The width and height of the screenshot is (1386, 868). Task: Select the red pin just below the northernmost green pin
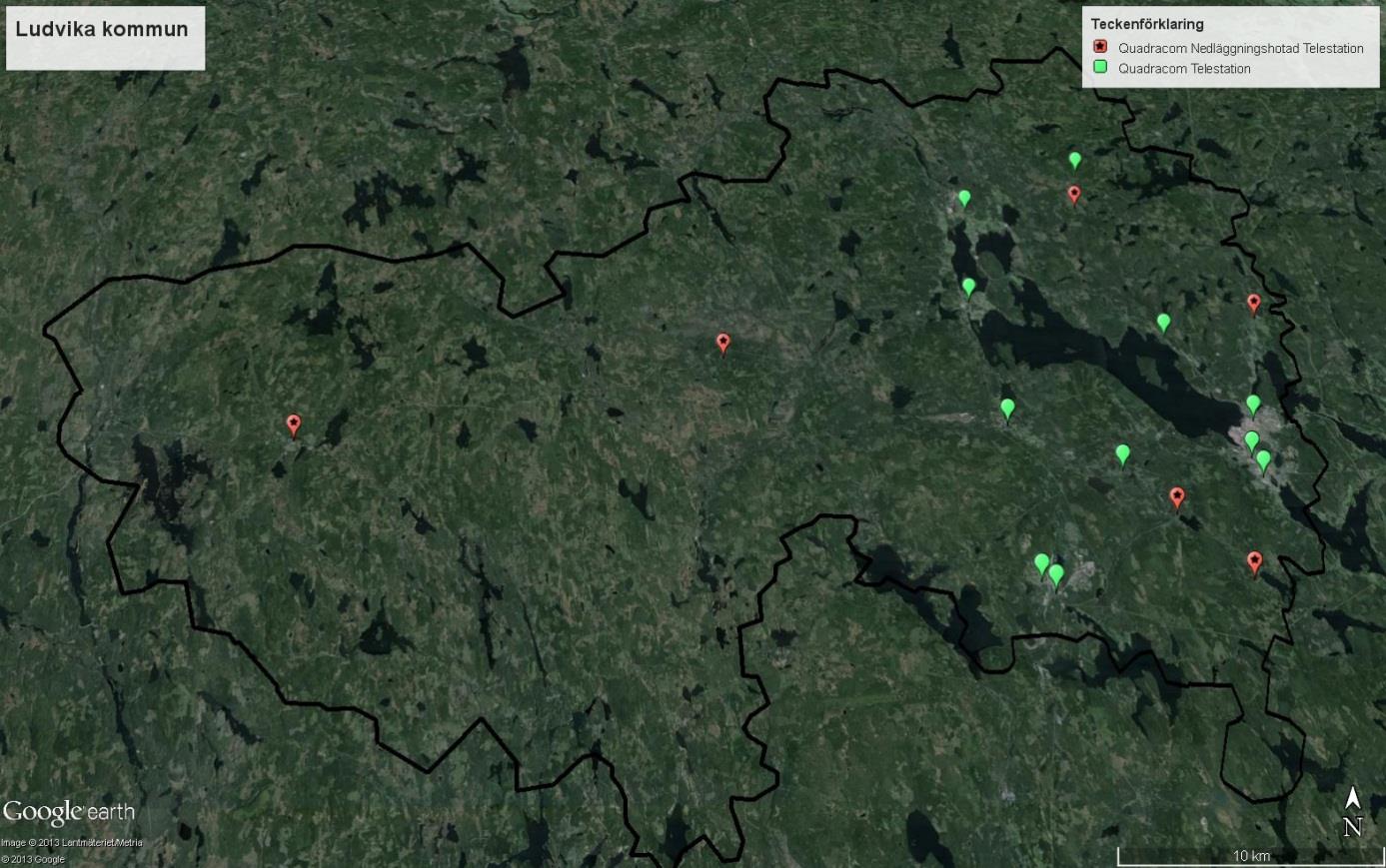click(1074, 194)
